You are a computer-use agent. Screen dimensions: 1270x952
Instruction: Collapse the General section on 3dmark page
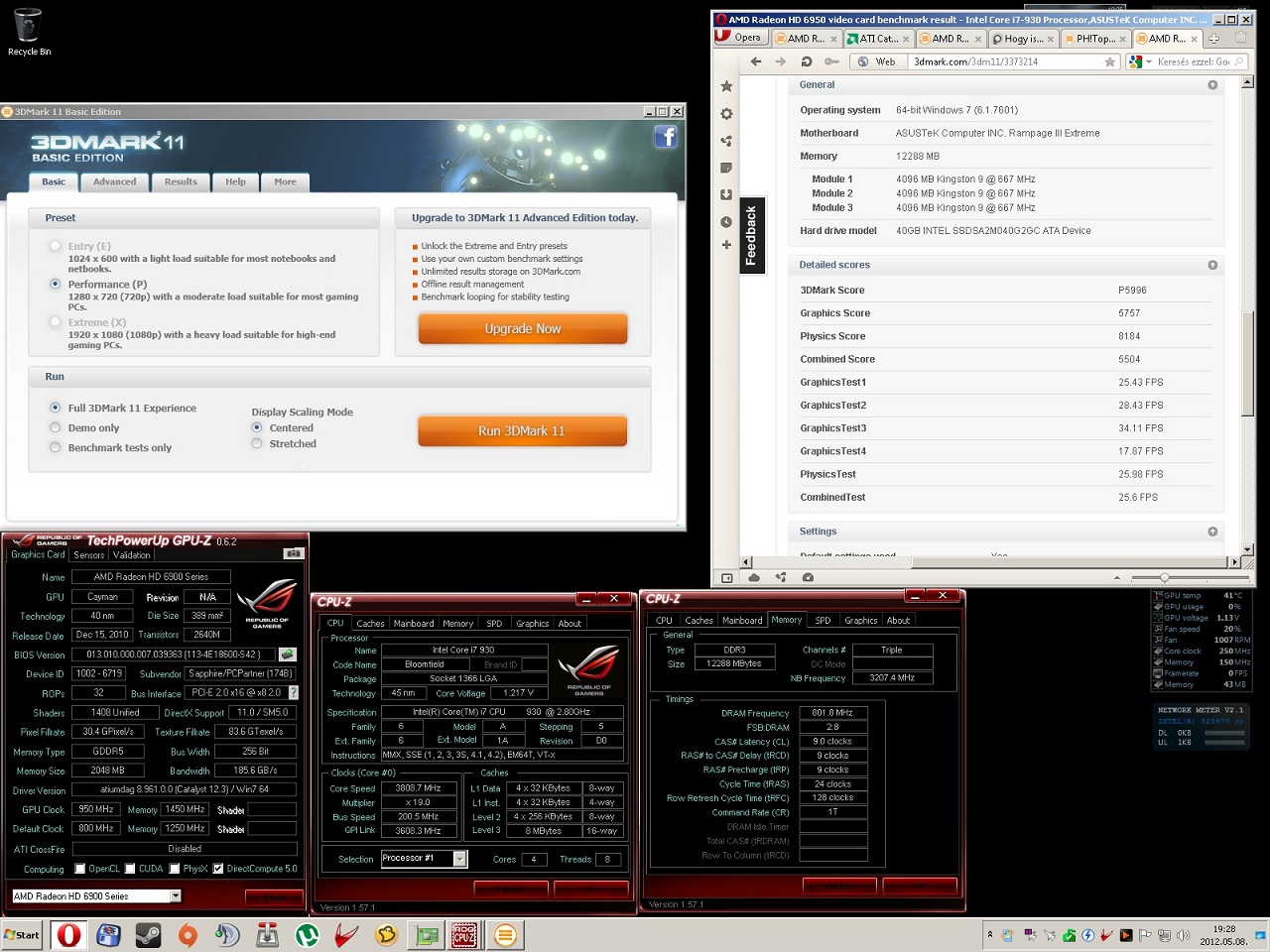pos(1212,85)
